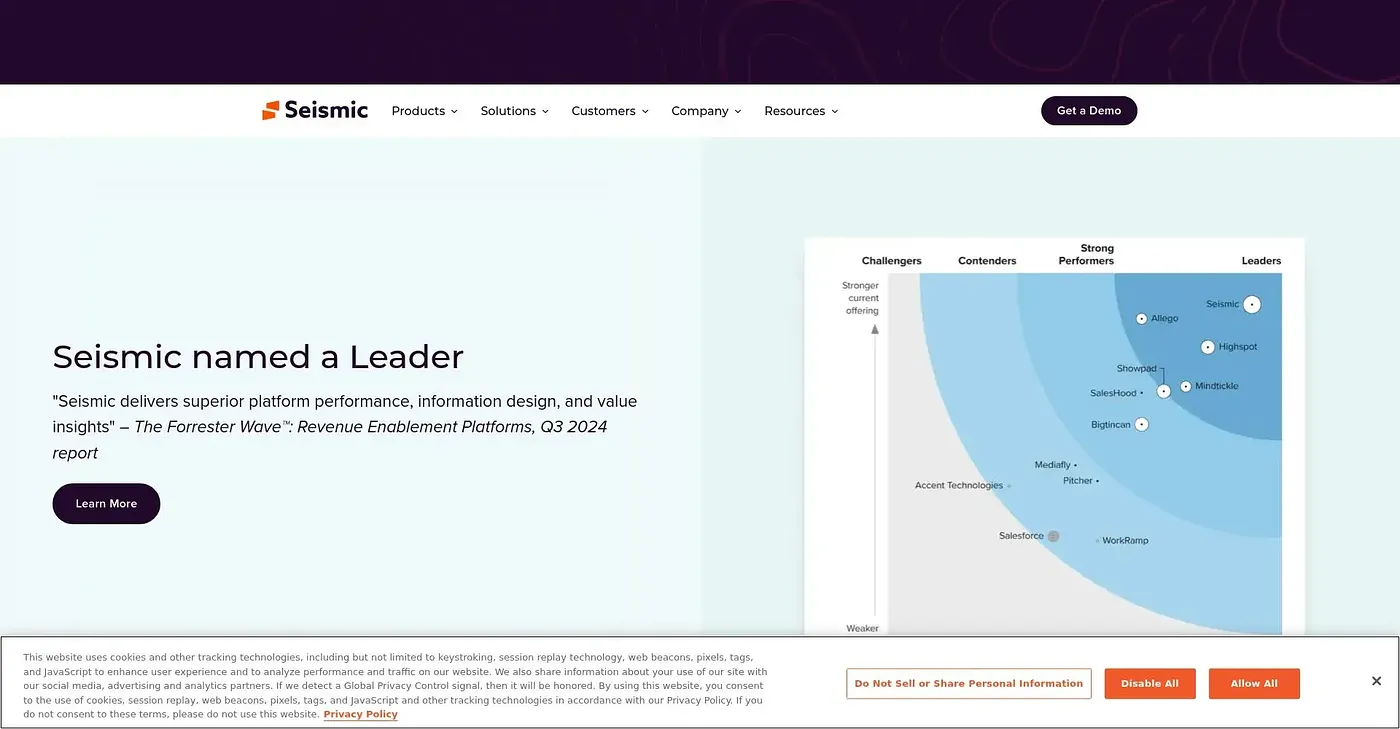Image resolution: width=1400 pixels, height=729 pixels.
Task: Click Allow All cookies button
Action: coord(1254,683)
